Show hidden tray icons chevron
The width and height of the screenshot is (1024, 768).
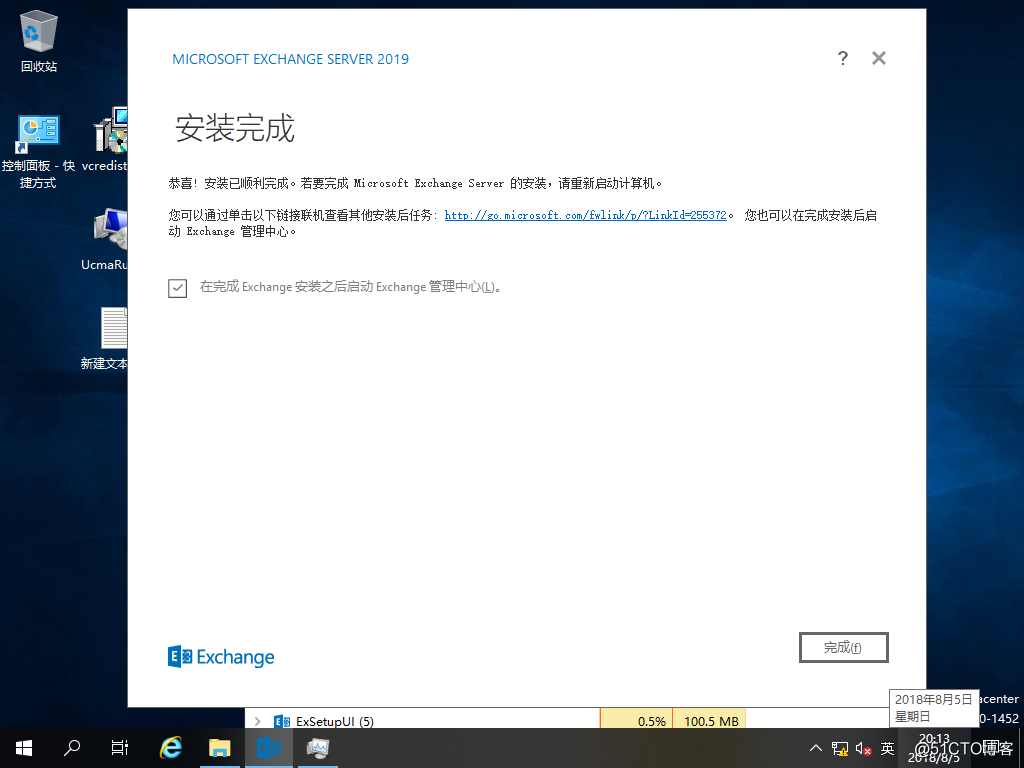pos(815,748)
